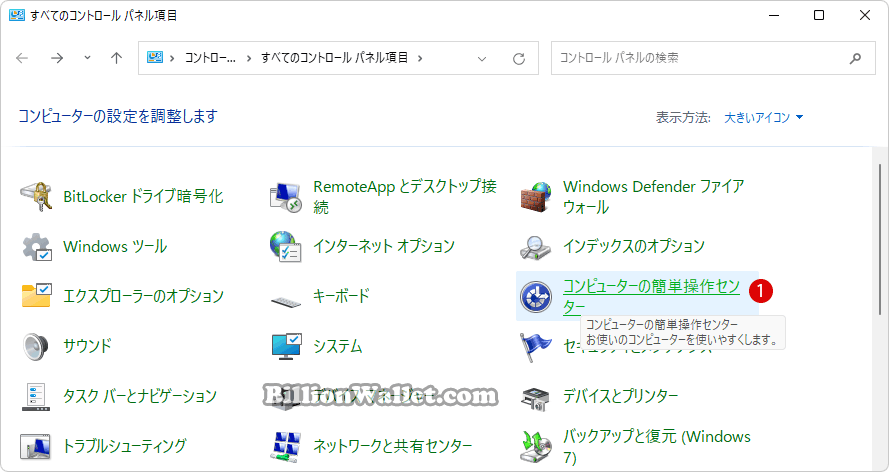Click the タスク バーとナビゲーション icon

[x=36, y=396]
